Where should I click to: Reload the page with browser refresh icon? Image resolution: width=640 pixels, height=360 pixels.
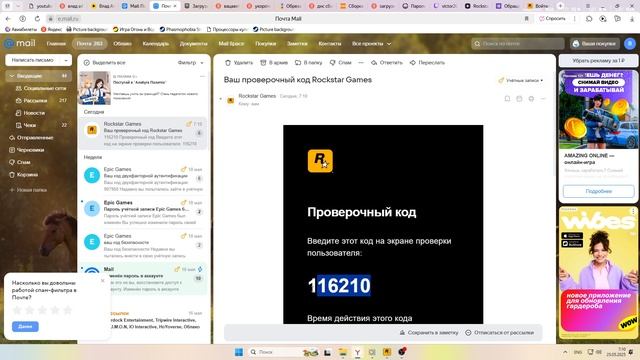pyautogui.click(x=37, y=19)
